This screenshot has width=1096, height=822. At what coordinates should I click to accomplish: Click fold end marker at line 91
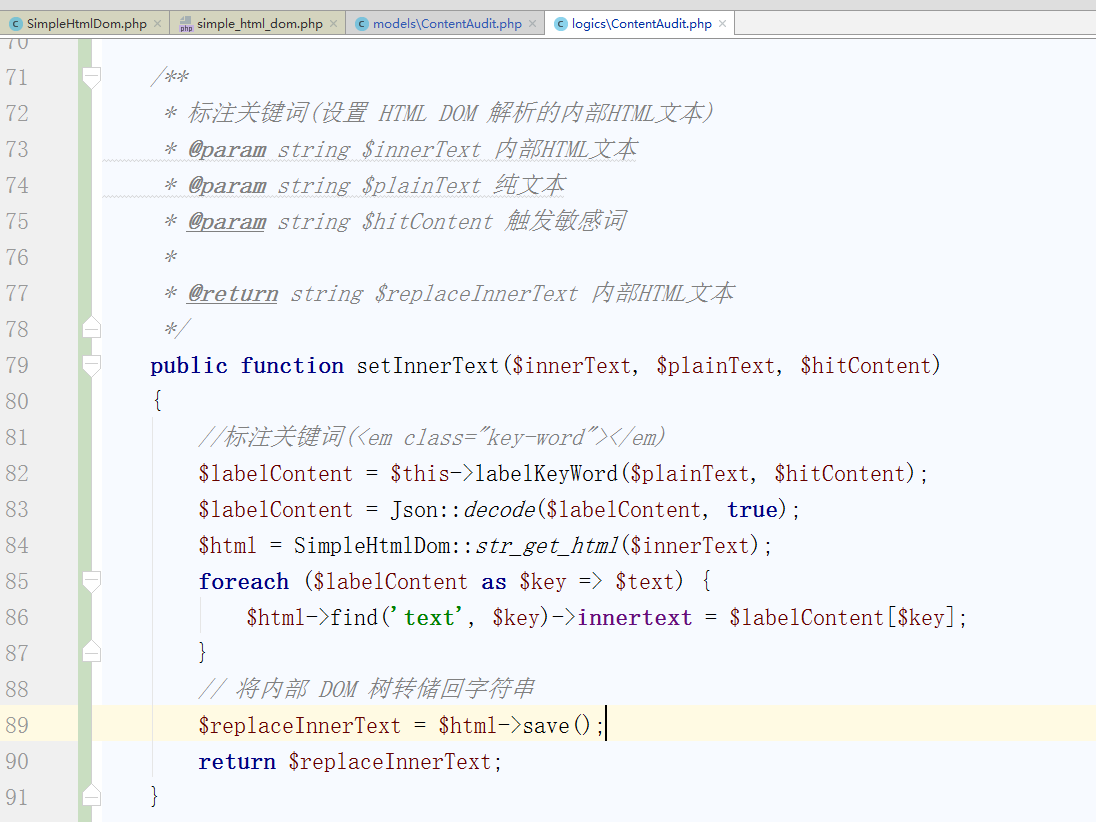(x=92, y=797)
